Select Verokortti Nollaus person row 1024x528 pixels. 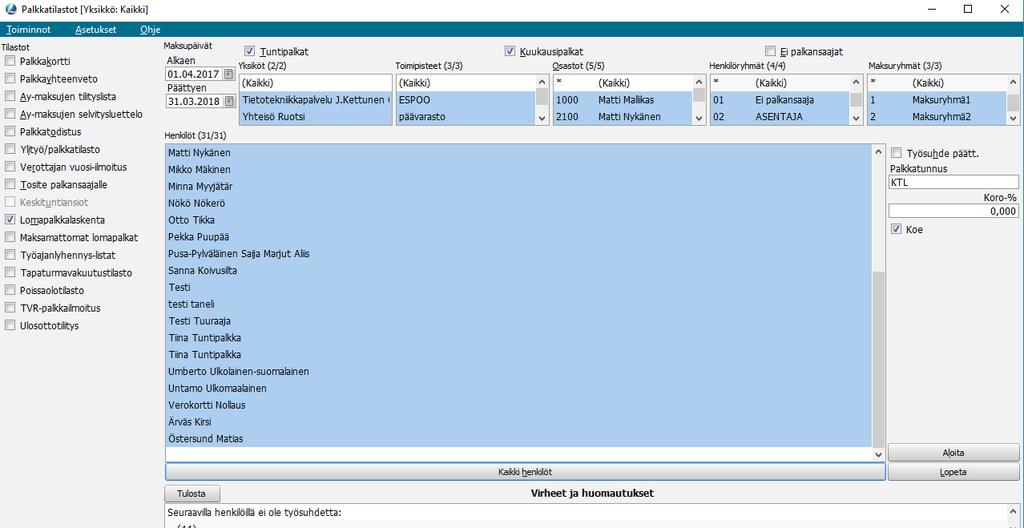pos(519,405)
